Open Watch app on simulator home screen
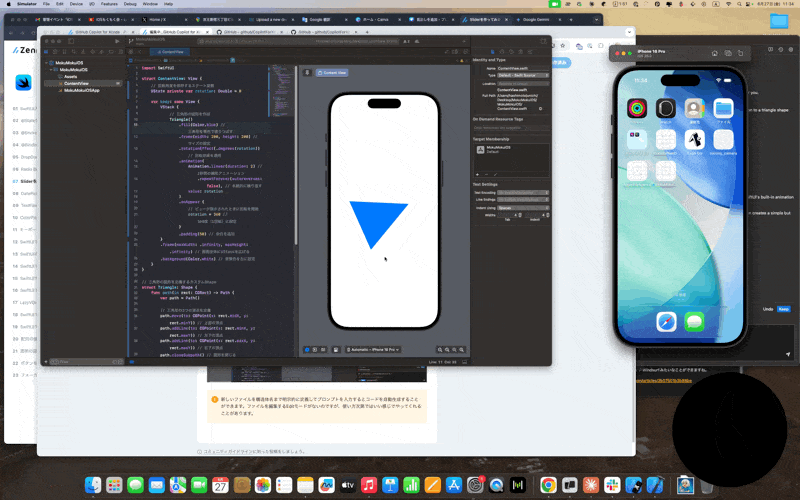The image size is (800, 500). (x=665, y=109)
